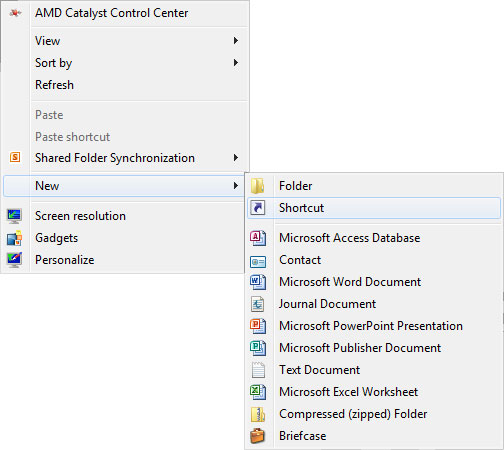
Task: Expand the View submenu arrow
Action: click(236, 41)
